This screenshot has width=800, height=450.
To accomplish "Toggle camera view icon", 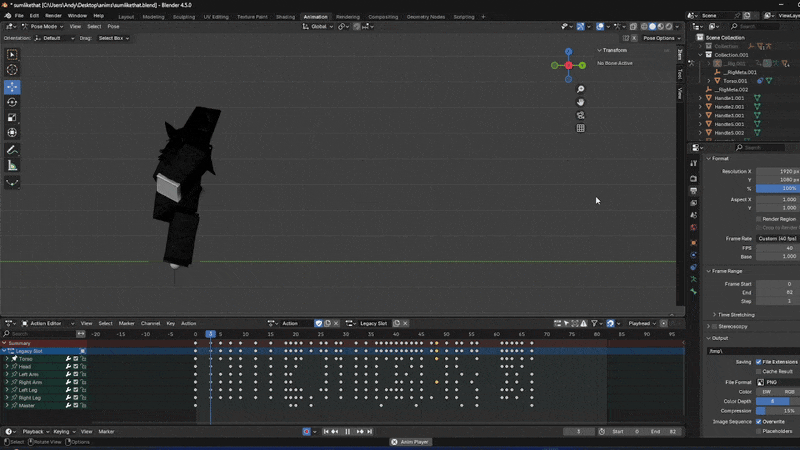I will pos(581,115).
